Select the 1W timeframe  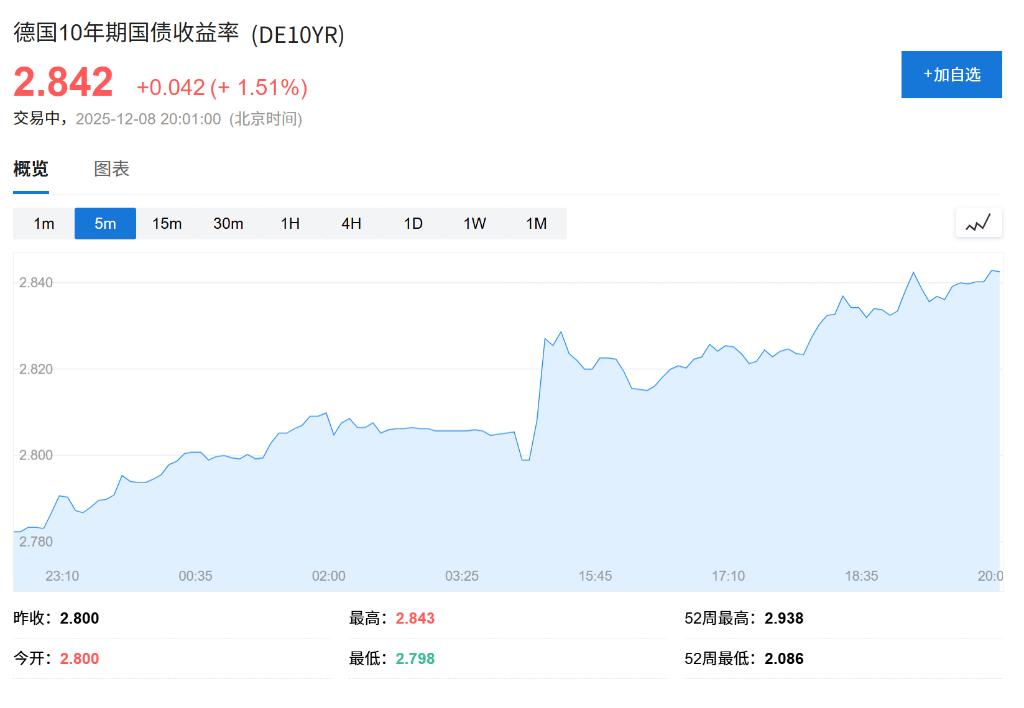[x=474, y=223]
